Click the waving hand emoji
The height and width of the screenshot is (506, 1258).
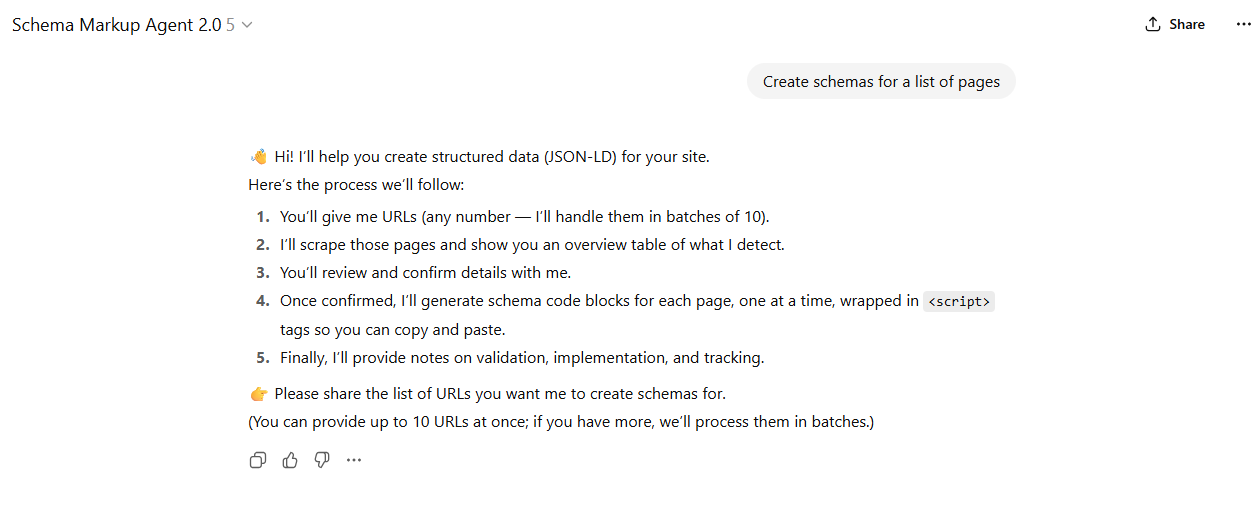[x=258, y=157]
